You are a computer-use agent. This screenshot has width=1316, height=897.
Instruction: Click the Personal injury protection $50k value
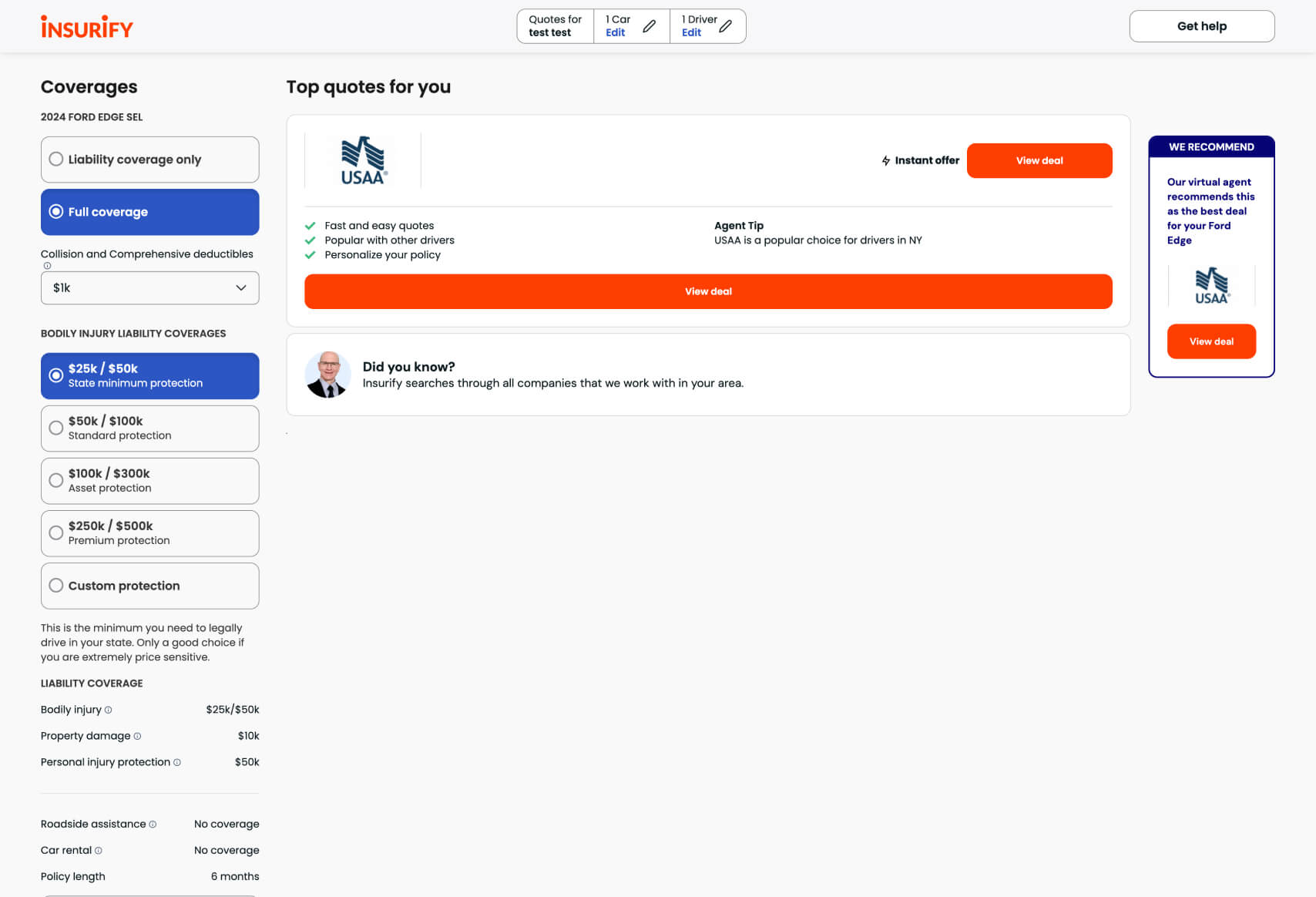point(247,762)
